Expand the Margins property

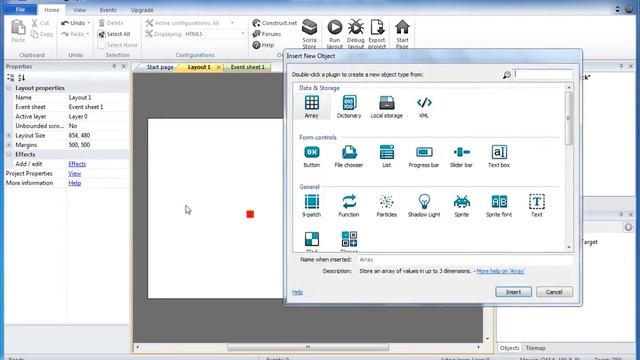pos(9,145)
